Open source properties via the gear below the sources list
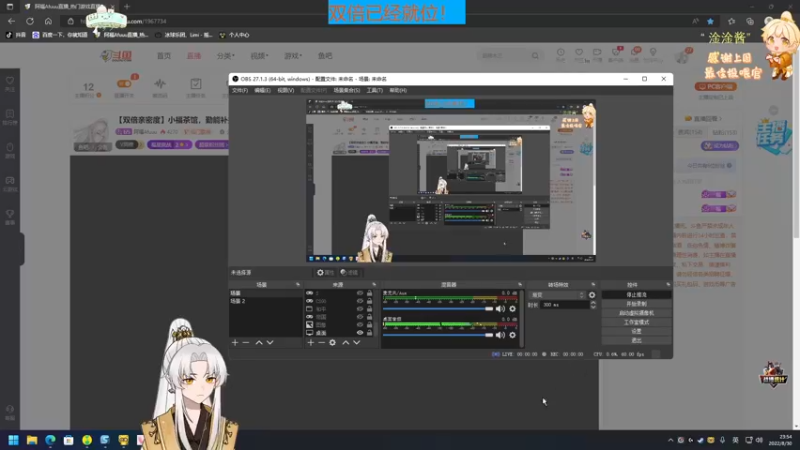This screenshot has height=450, width=800. 333,342
